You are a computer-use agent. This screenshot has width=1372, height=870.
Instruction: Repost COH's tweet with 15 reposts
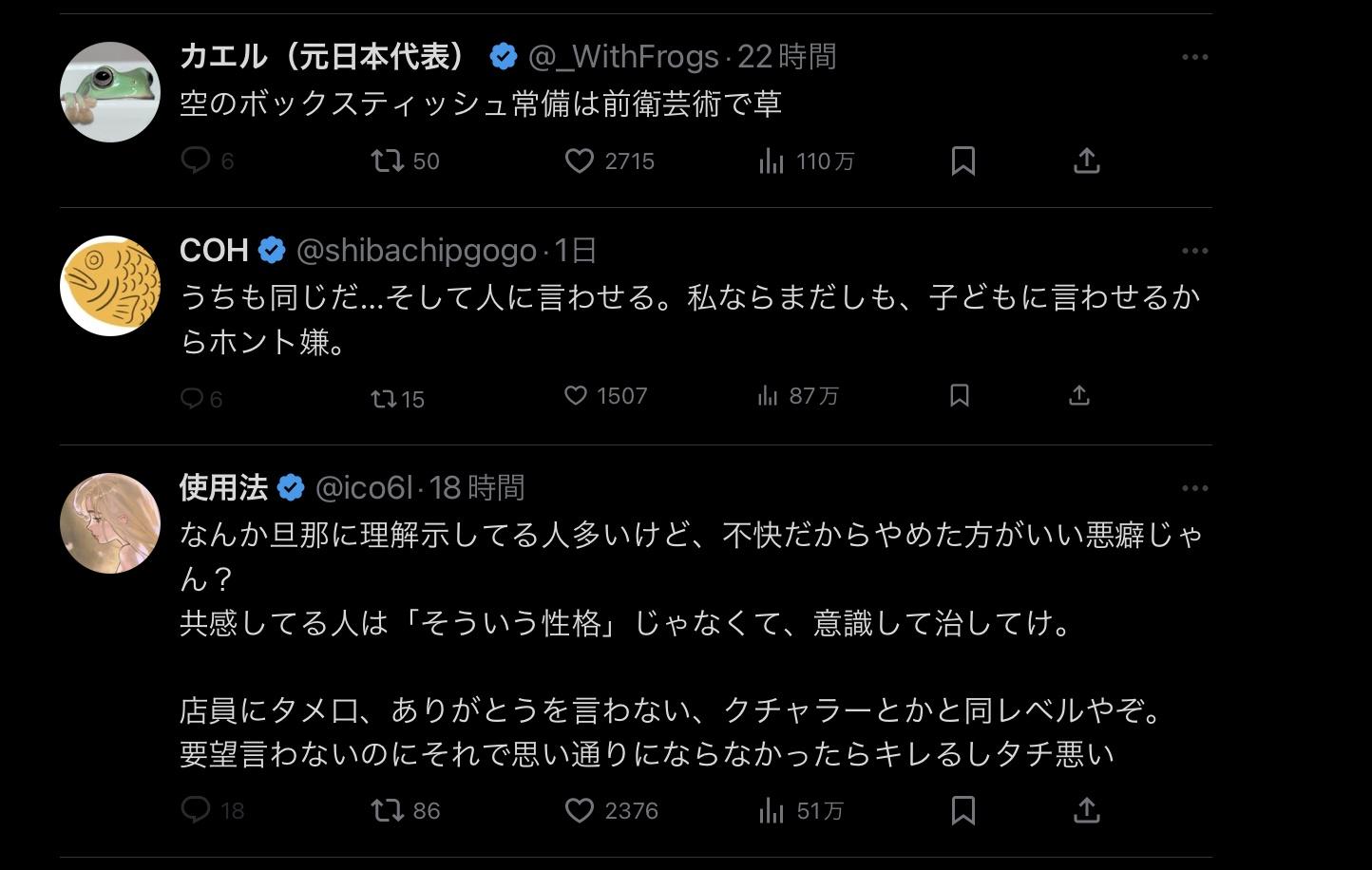pyautogui.click(x=384, y=398)
